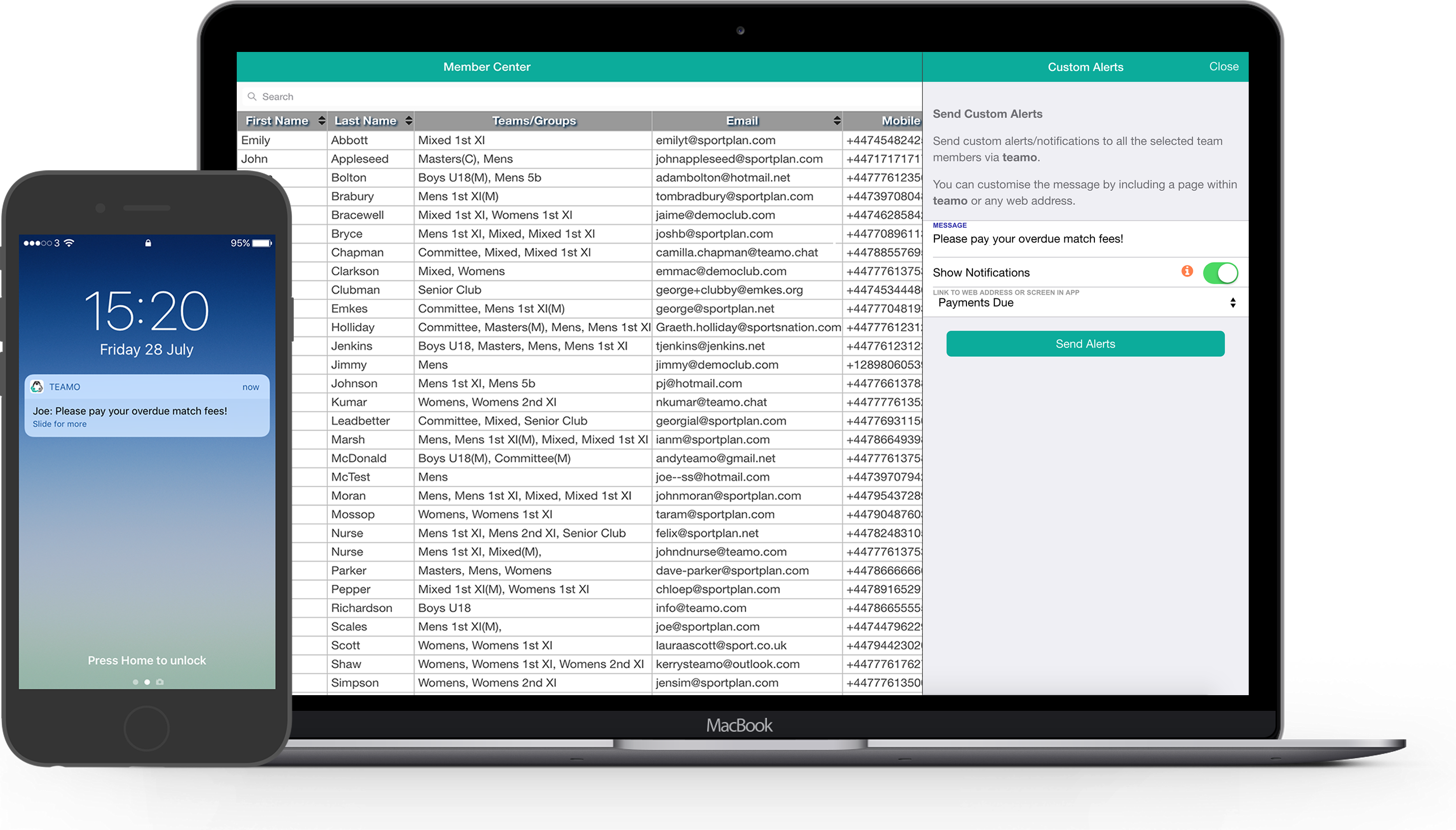Click ianm@sportplan.com email cell
The width and height of the screenshot is (1456, 830).
(747, 439)
